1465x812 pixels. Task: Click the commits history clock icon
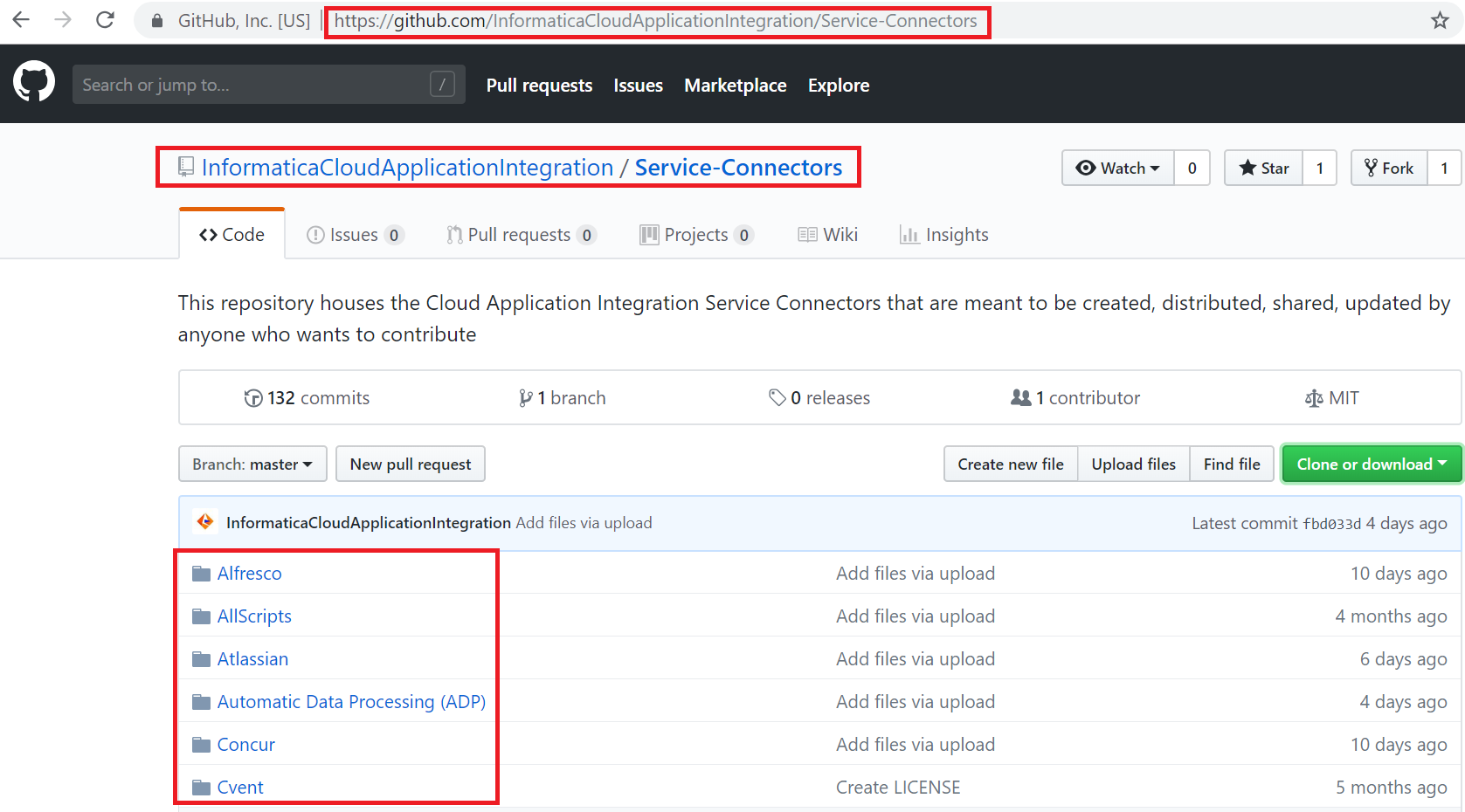pyautogui.click(x=253, y=398)
